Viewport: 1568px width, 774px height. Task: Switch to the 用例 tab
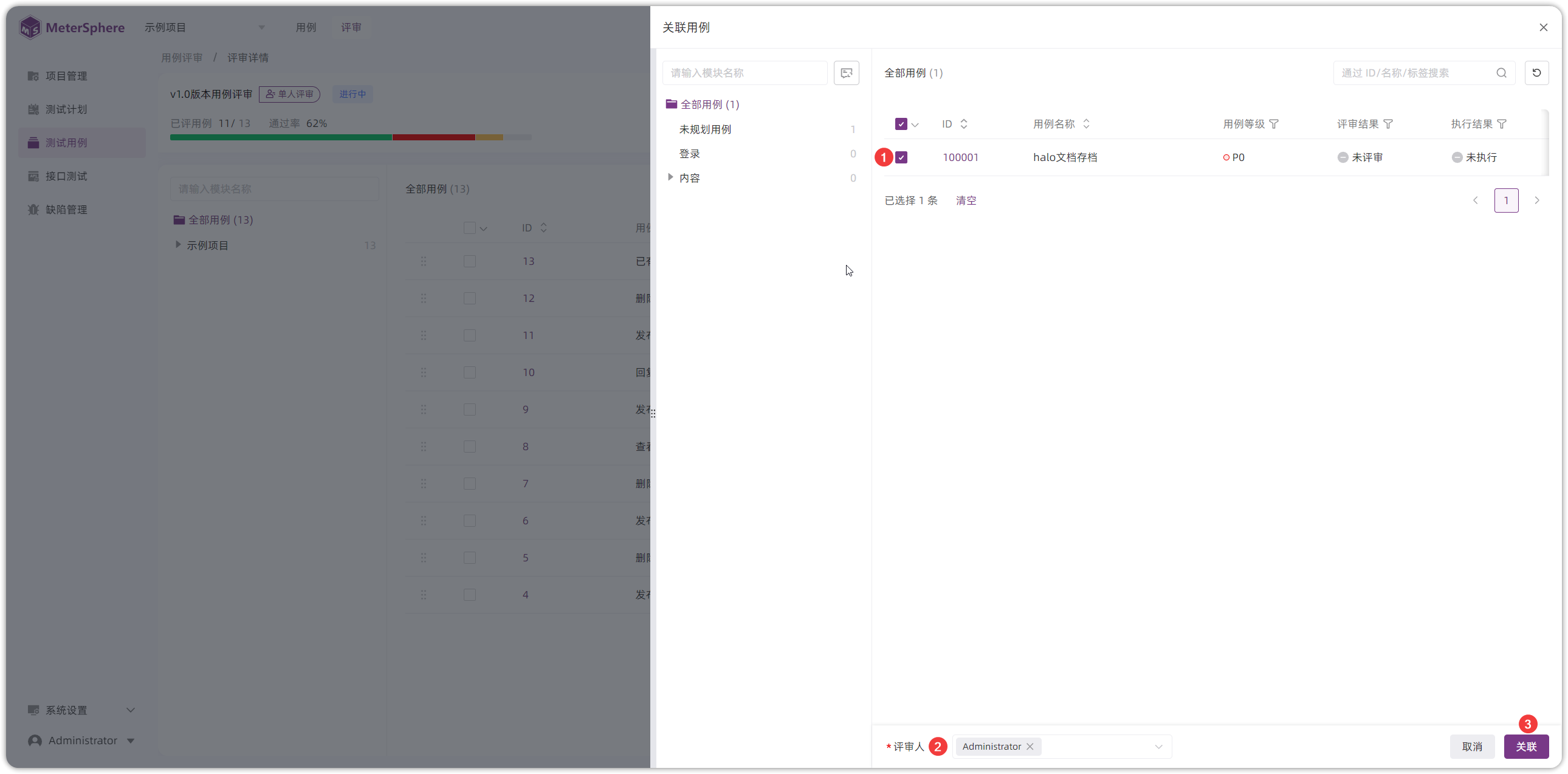(306, 27)
